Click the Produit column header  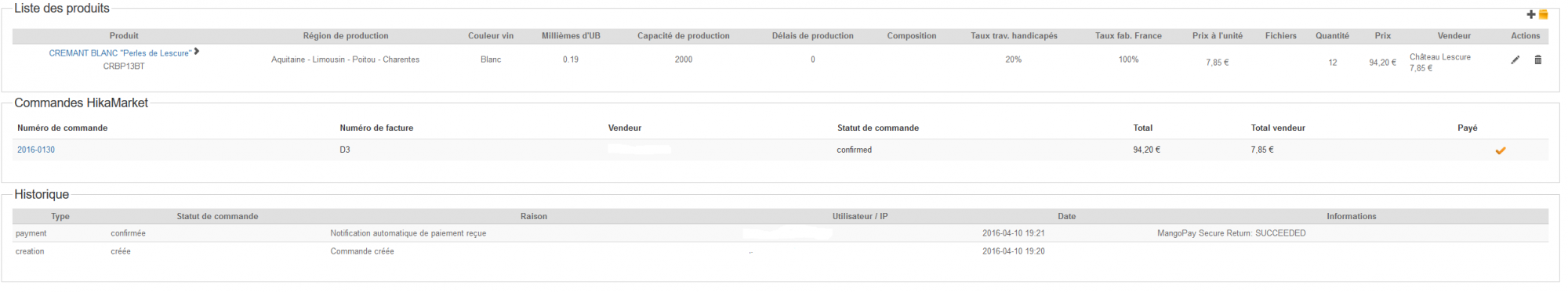pyautogui.click(x=124, y=36)
